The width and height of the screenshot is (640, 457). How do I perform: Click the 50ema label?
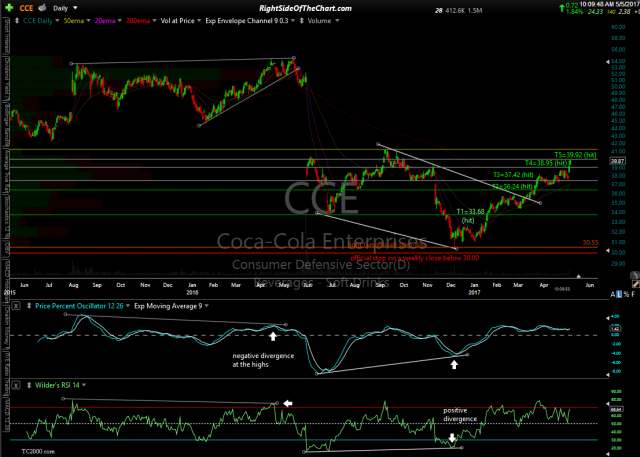74,21
